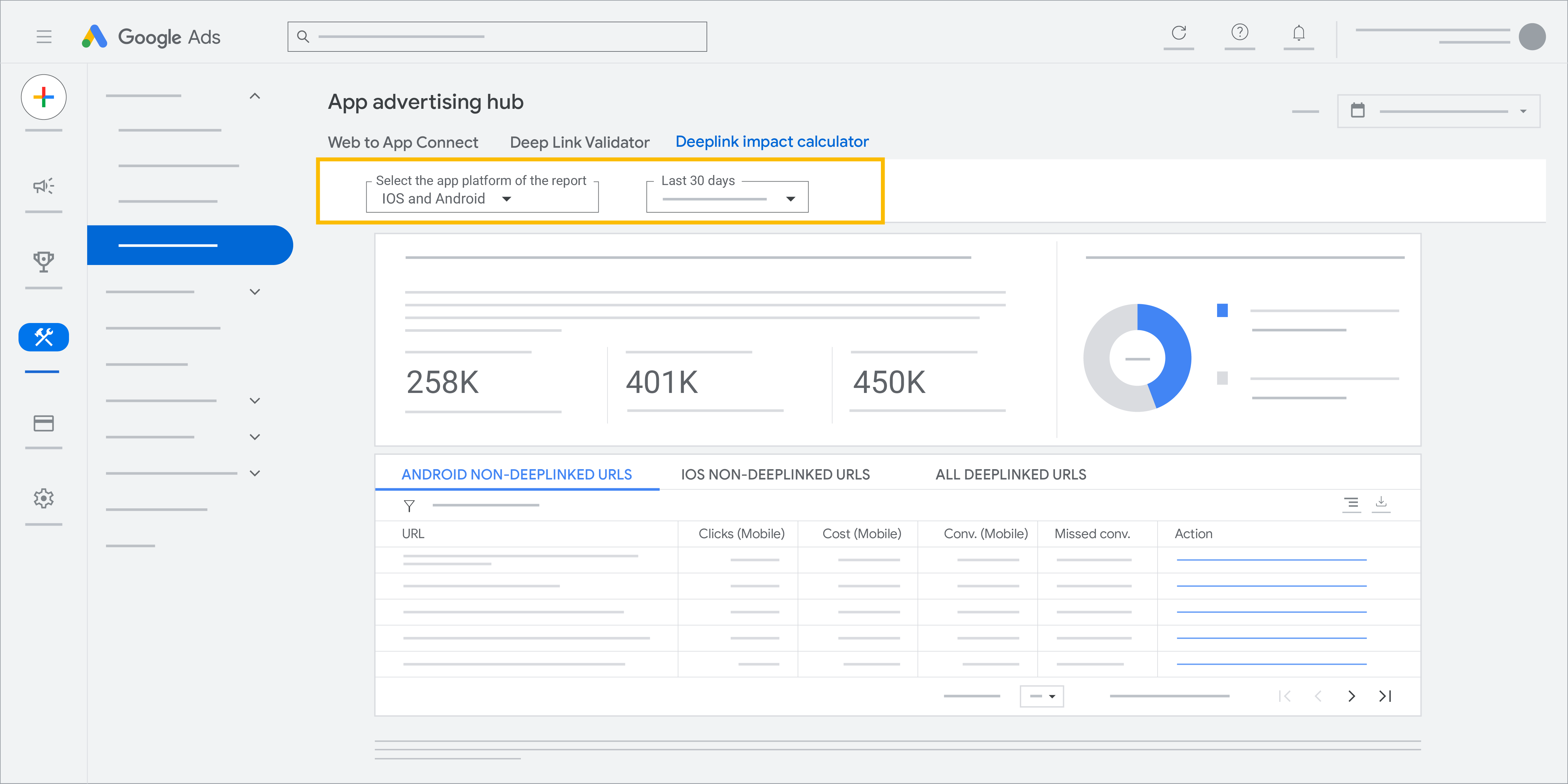Viewport: 1568px width, 784px height.
Task: Open Billing card icon in sidebar
Action: tap(44, 423)
